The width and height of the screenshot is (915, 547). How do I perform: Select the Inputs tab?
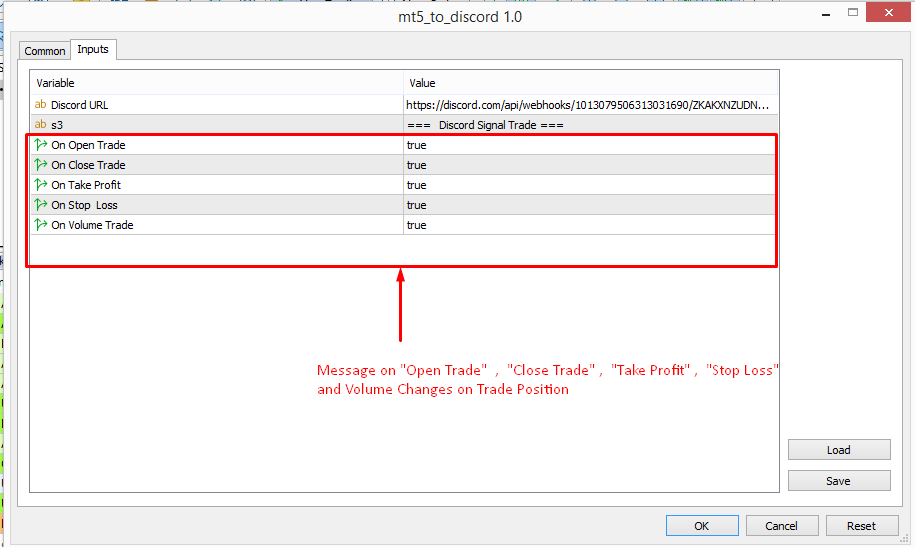pyautogui.click(x=93, y=49)
